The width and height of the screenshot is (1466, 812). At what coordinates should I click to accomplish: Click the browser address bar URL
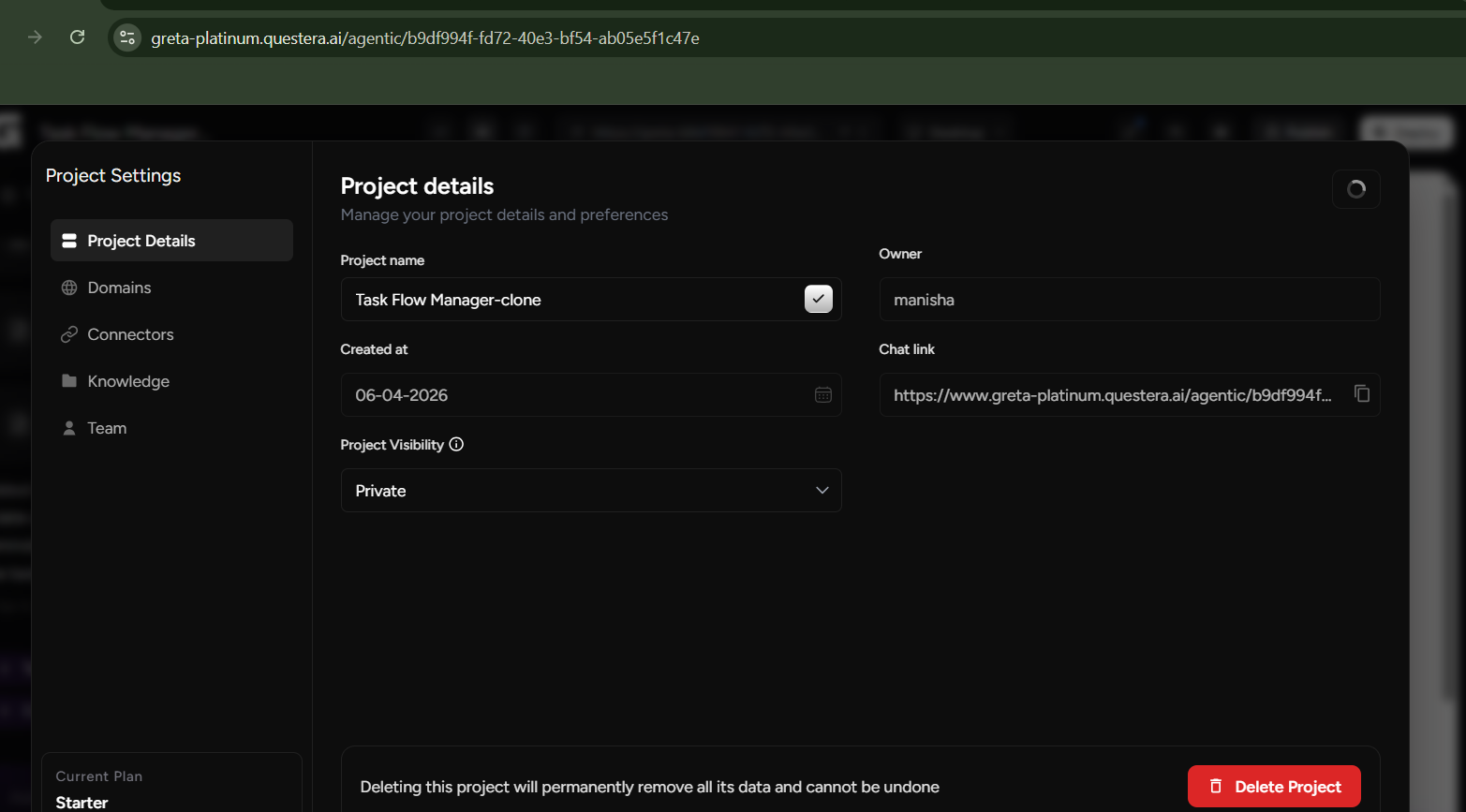coord(425,38)
